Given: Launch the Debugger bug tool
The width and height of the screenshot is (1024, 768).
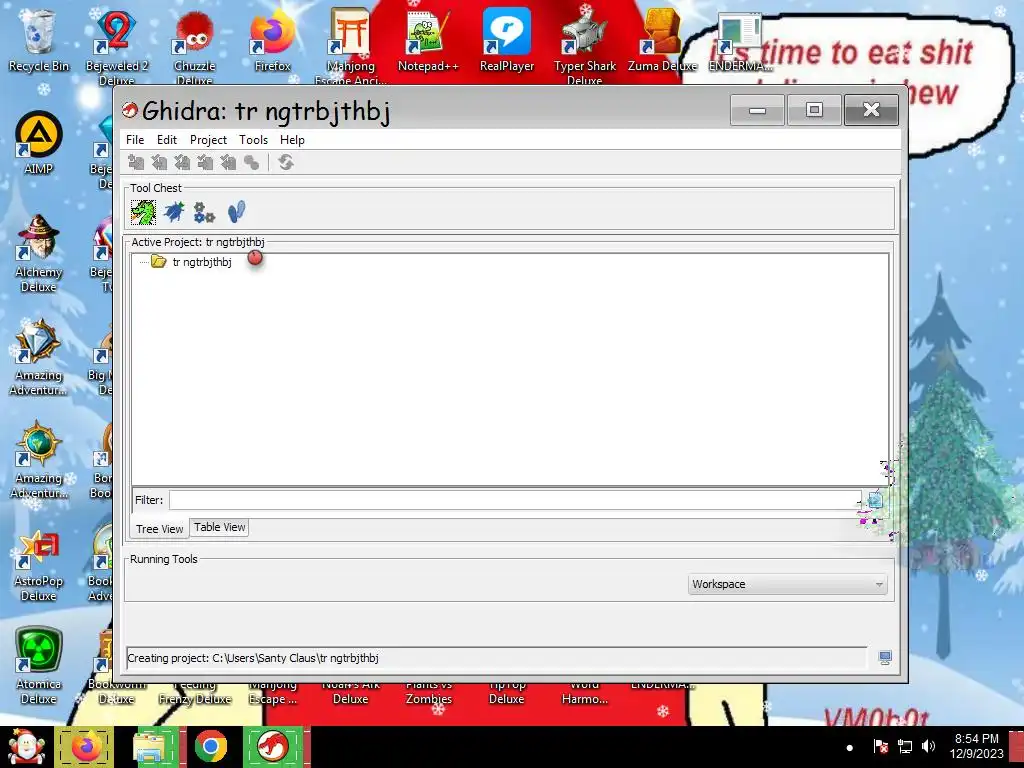Looking at the screenshot, I should [x=174, y=212].
